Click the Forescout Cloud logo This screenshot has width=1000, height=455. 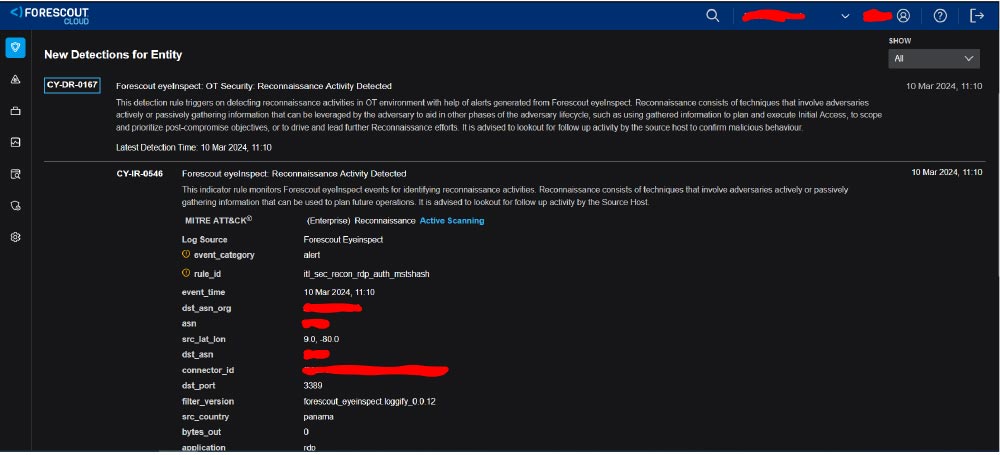pos(51,16)
